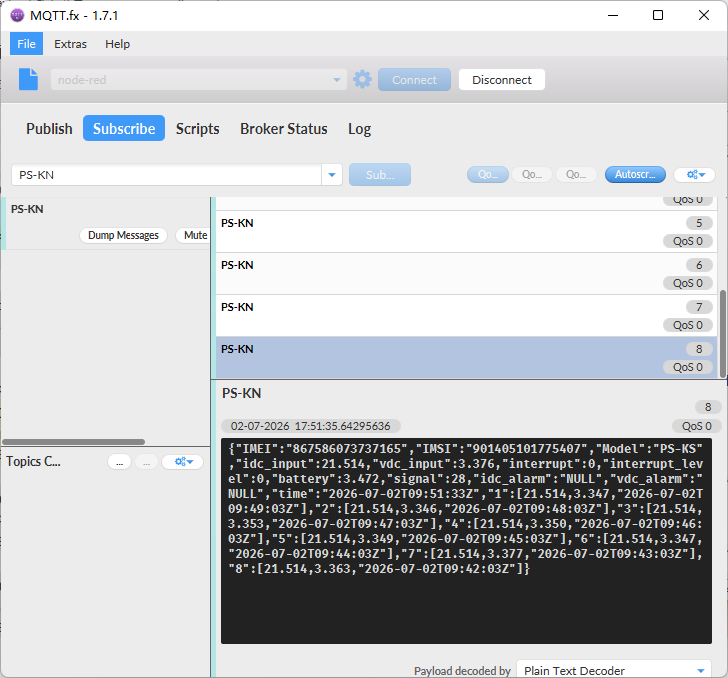Open the Extras menu

71,44
